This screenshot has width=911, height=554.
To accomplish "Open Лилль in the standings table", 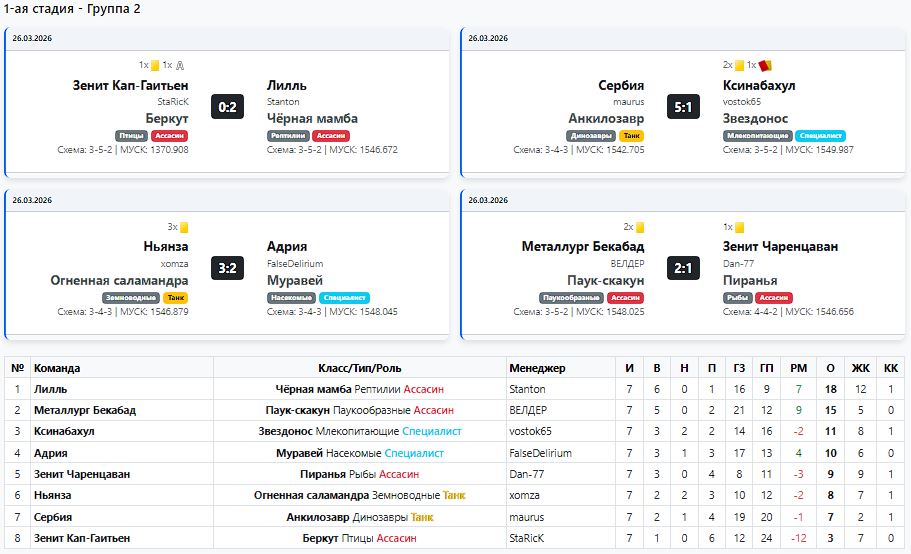I will (x=50, y=389).
